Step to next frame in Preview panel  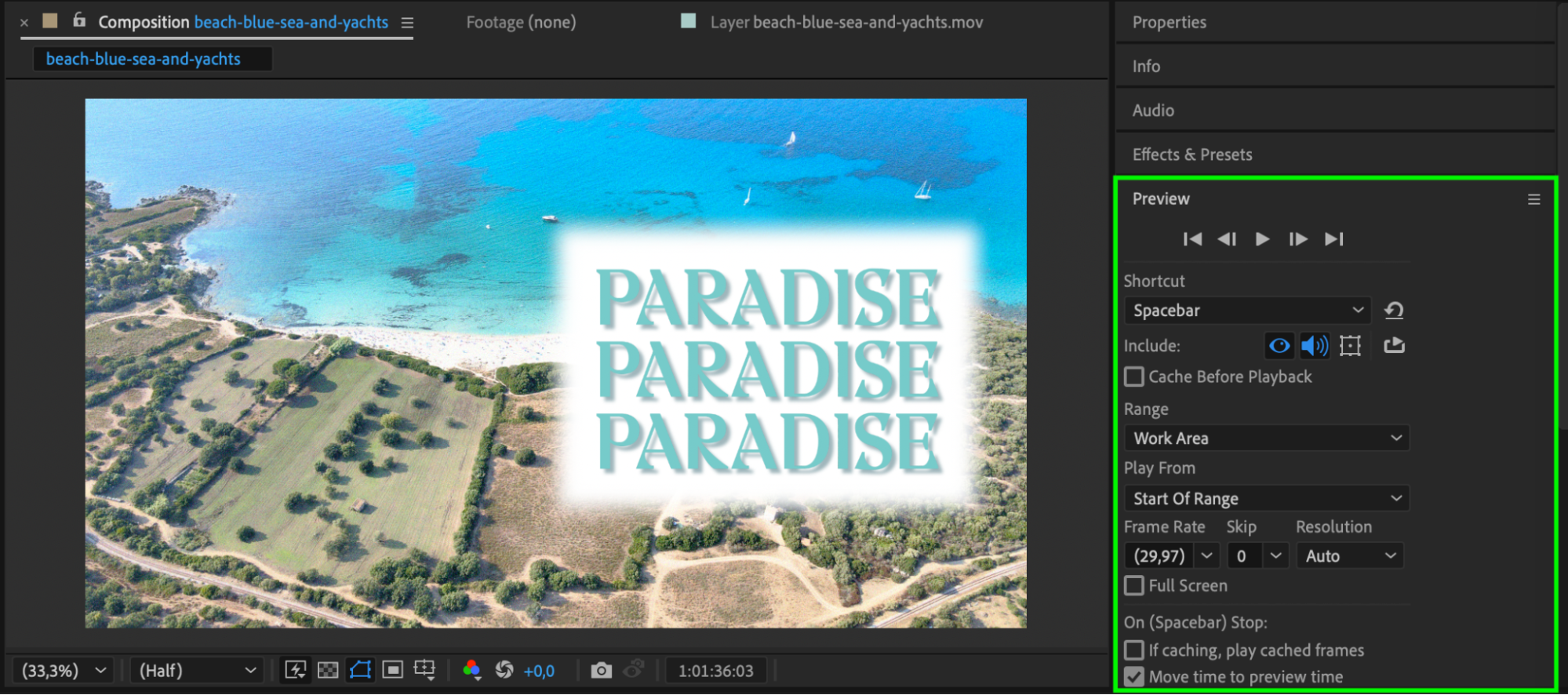click(x=1298, y=239)
